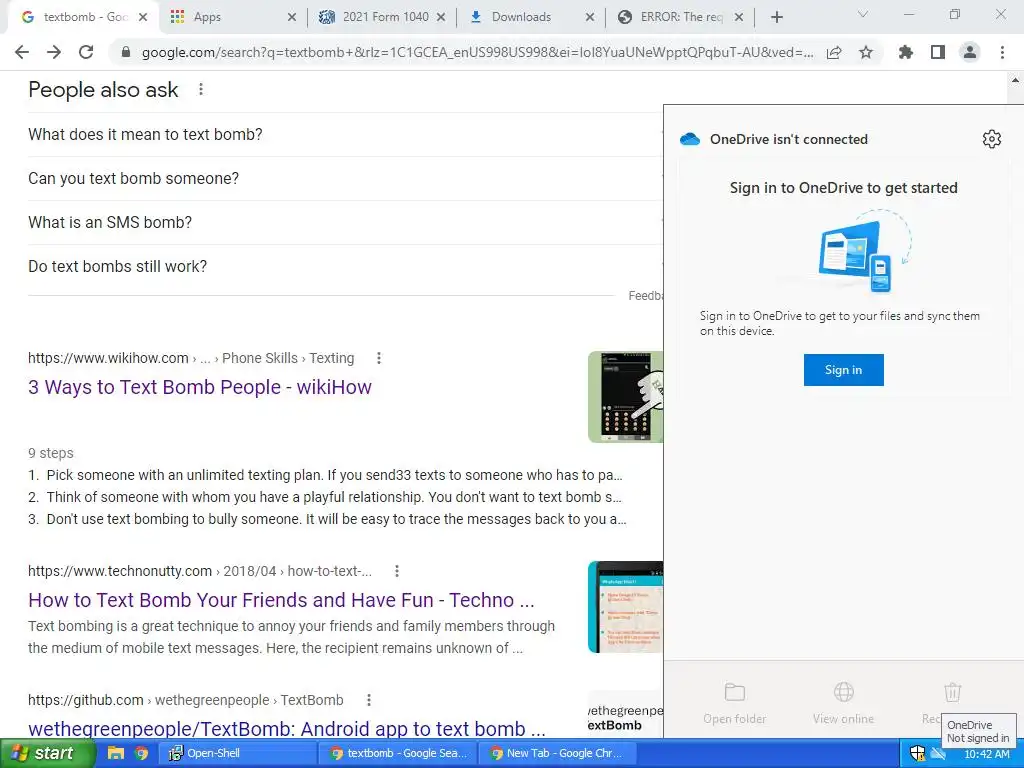Click the https://github.com breadcrumb

86,700
